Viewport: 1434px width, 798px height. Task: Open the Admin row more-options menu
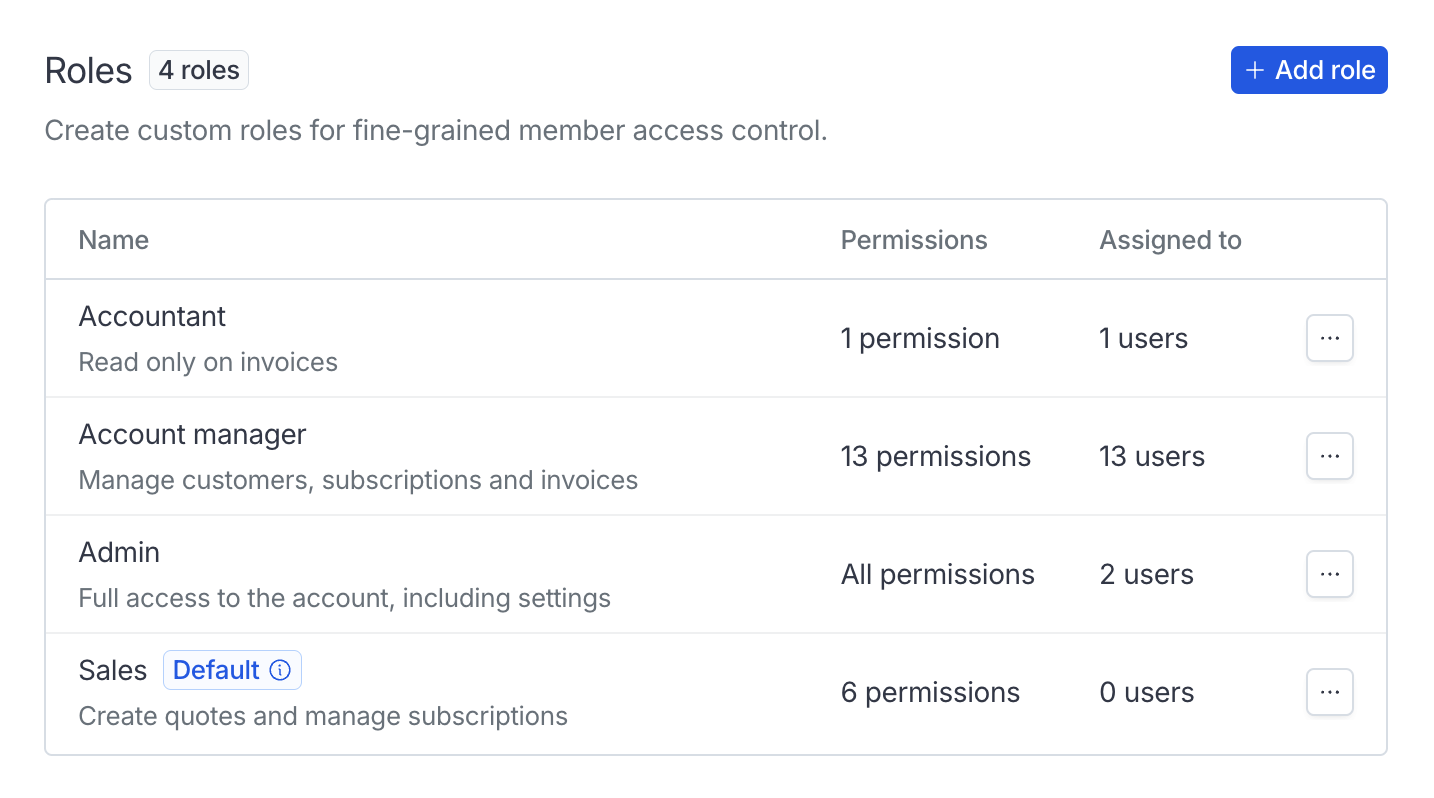pyautogui.click(x=1329, y=574)
